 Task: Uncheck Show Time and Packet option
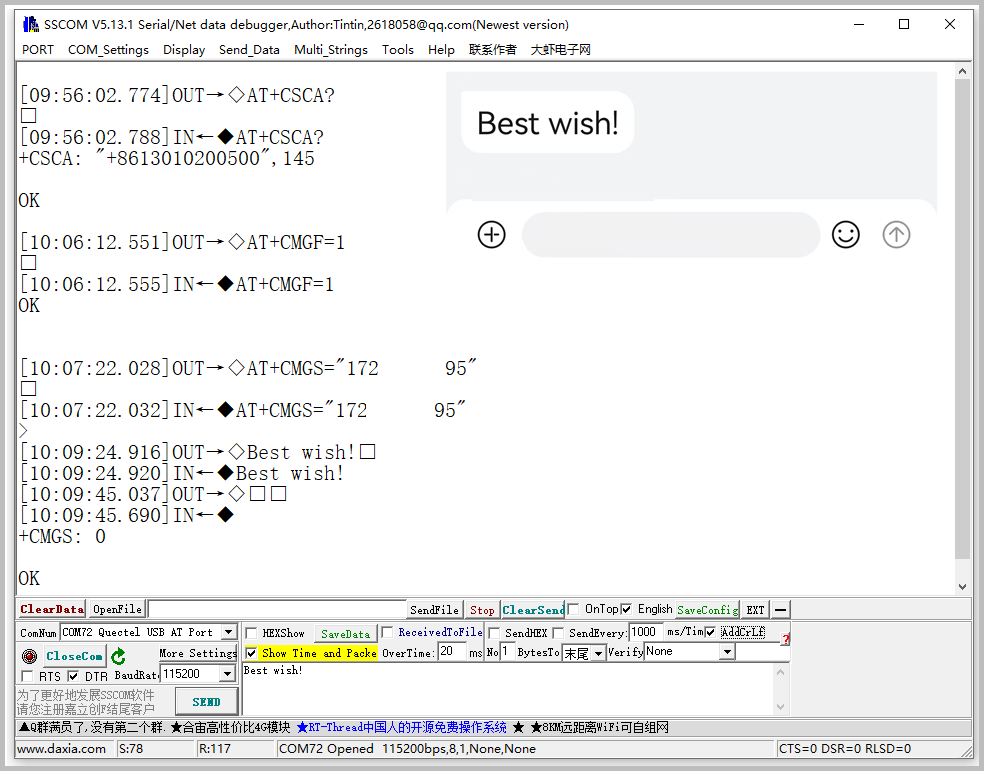(251, 653)
